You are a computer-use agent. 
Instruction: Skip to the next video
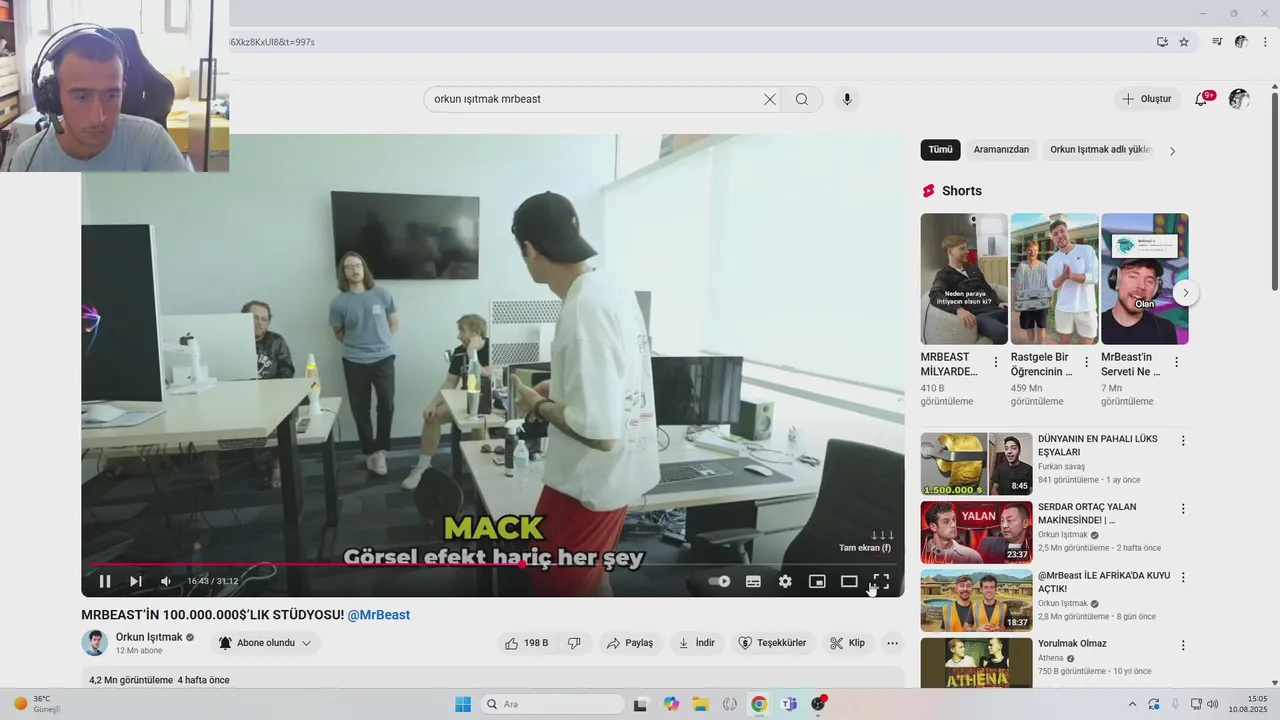pos(136,581)
